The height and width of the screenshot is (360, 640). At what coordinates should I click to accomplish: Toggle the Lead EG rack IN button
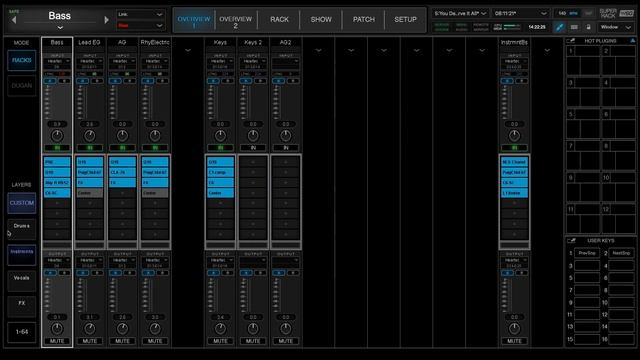click(x=90, y=148)
